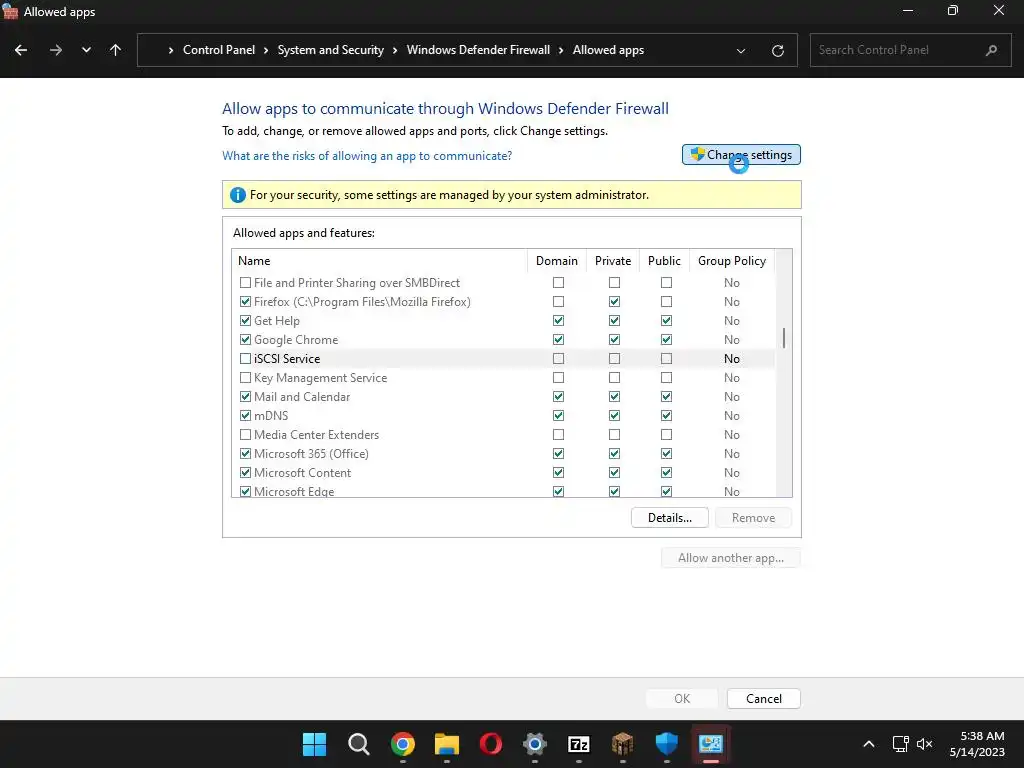
Task: Sort by Group Policy column header
Action: point(731,261)
